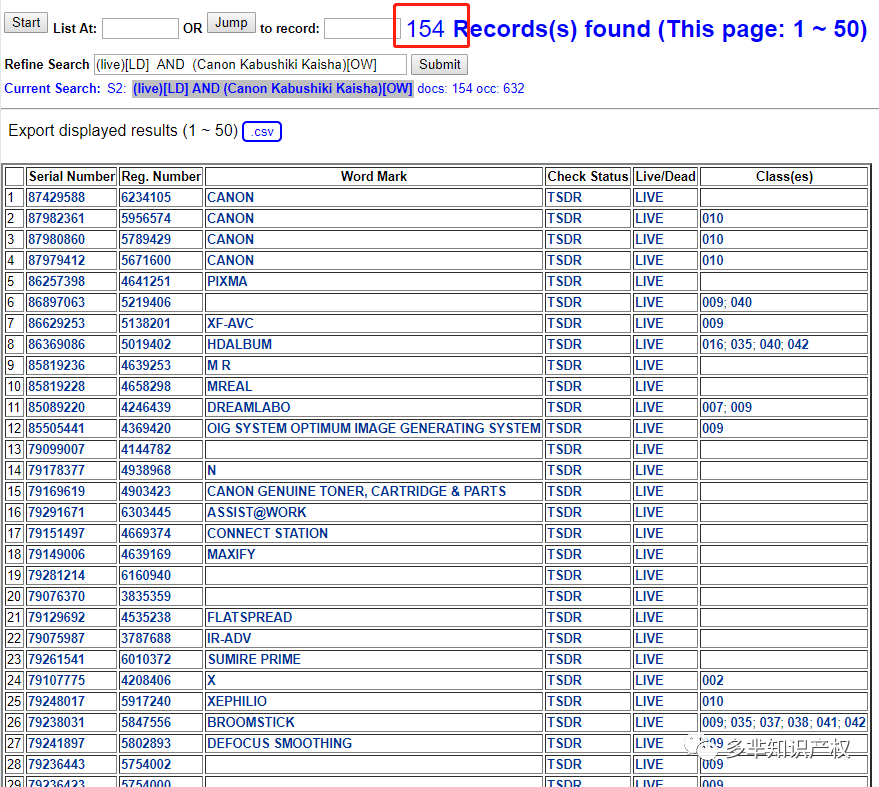Click the Check Status column header

[587, 177]
